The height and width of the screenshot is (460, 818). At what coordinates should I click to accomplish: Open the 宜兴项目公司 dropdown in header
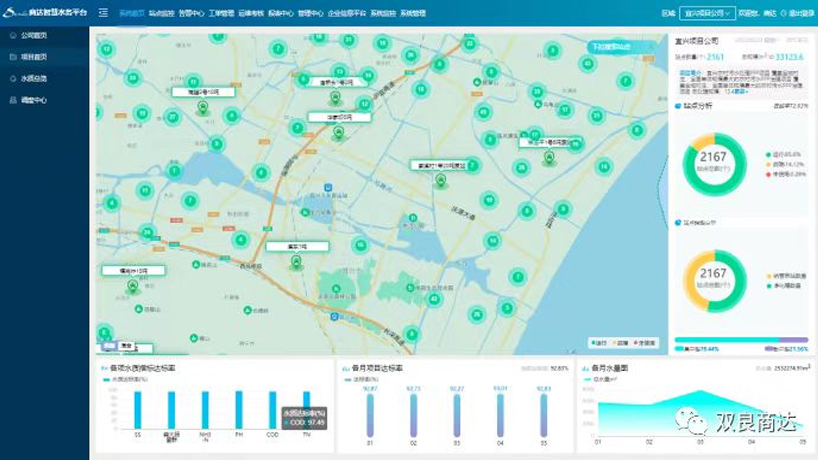(x=708, y=13)
